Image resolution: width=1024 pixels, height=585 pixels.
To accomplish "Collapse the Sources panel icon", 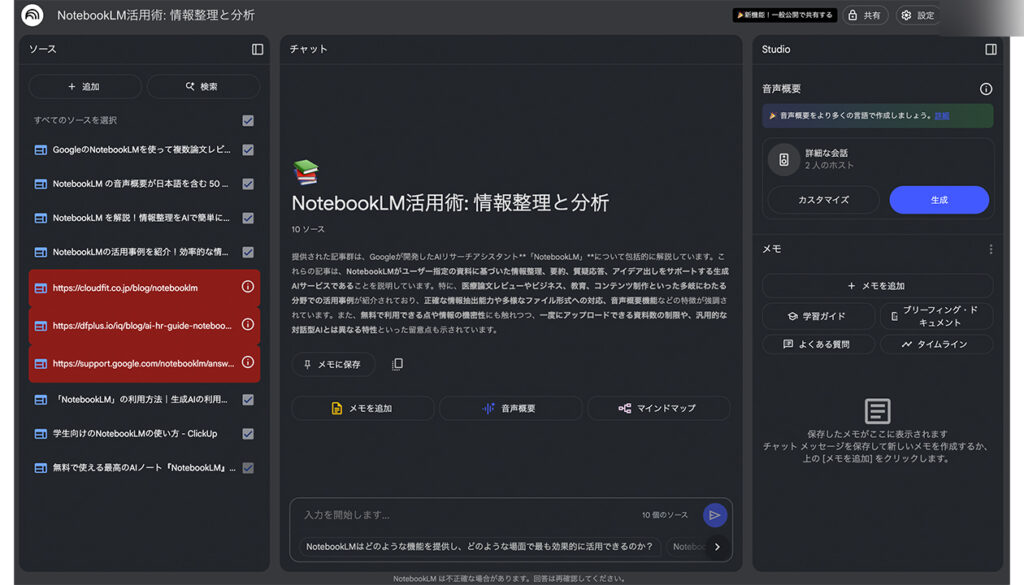I will click(x=257, y=50).
